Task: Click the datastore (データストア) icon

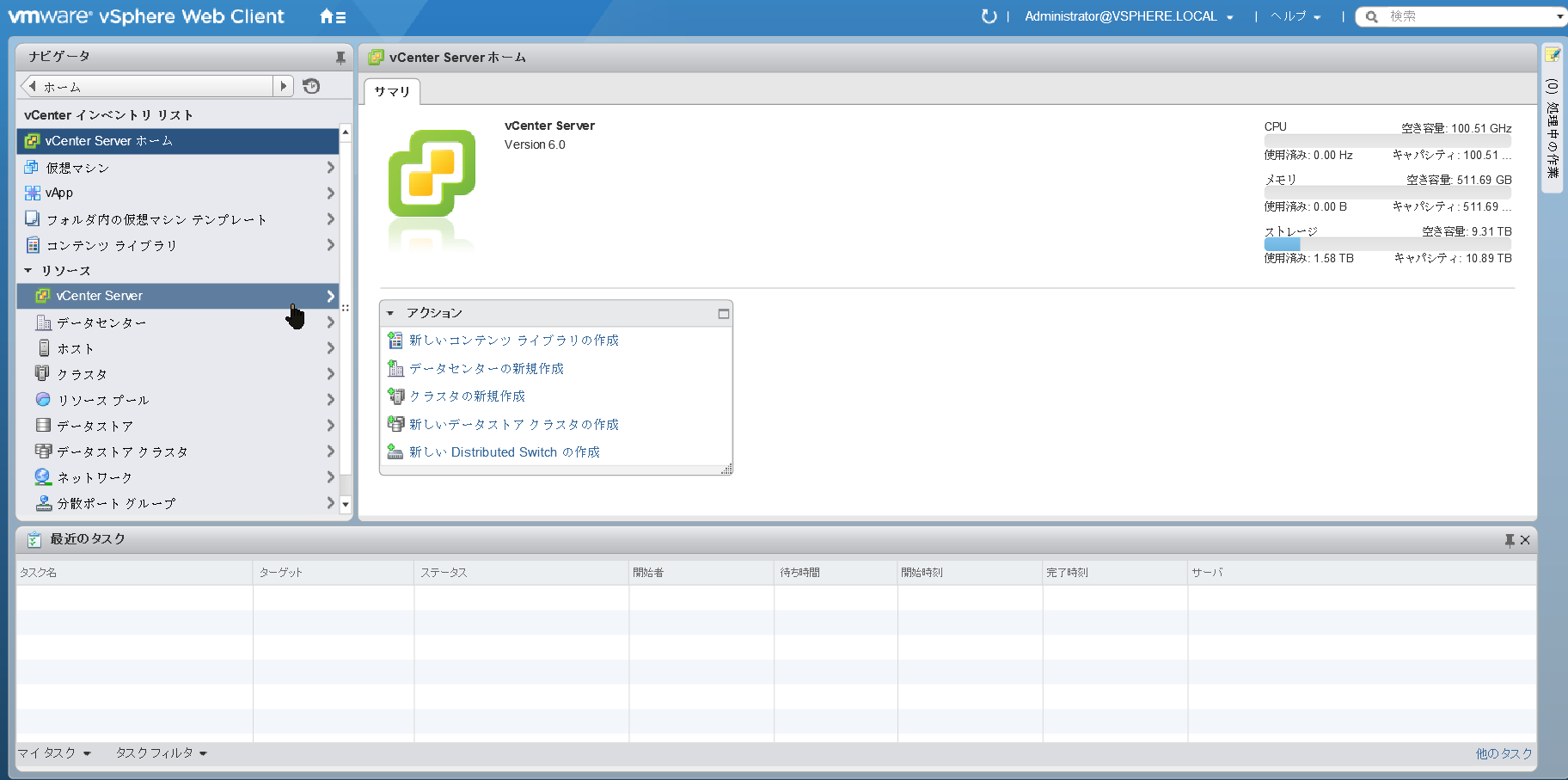Action: click(43, 425)
